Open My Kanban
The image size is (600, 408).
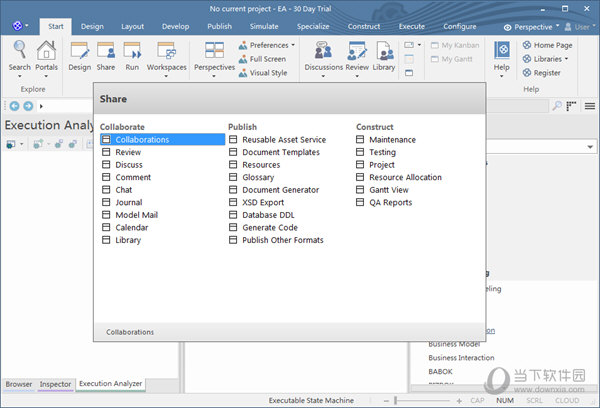tap(455, 45)
